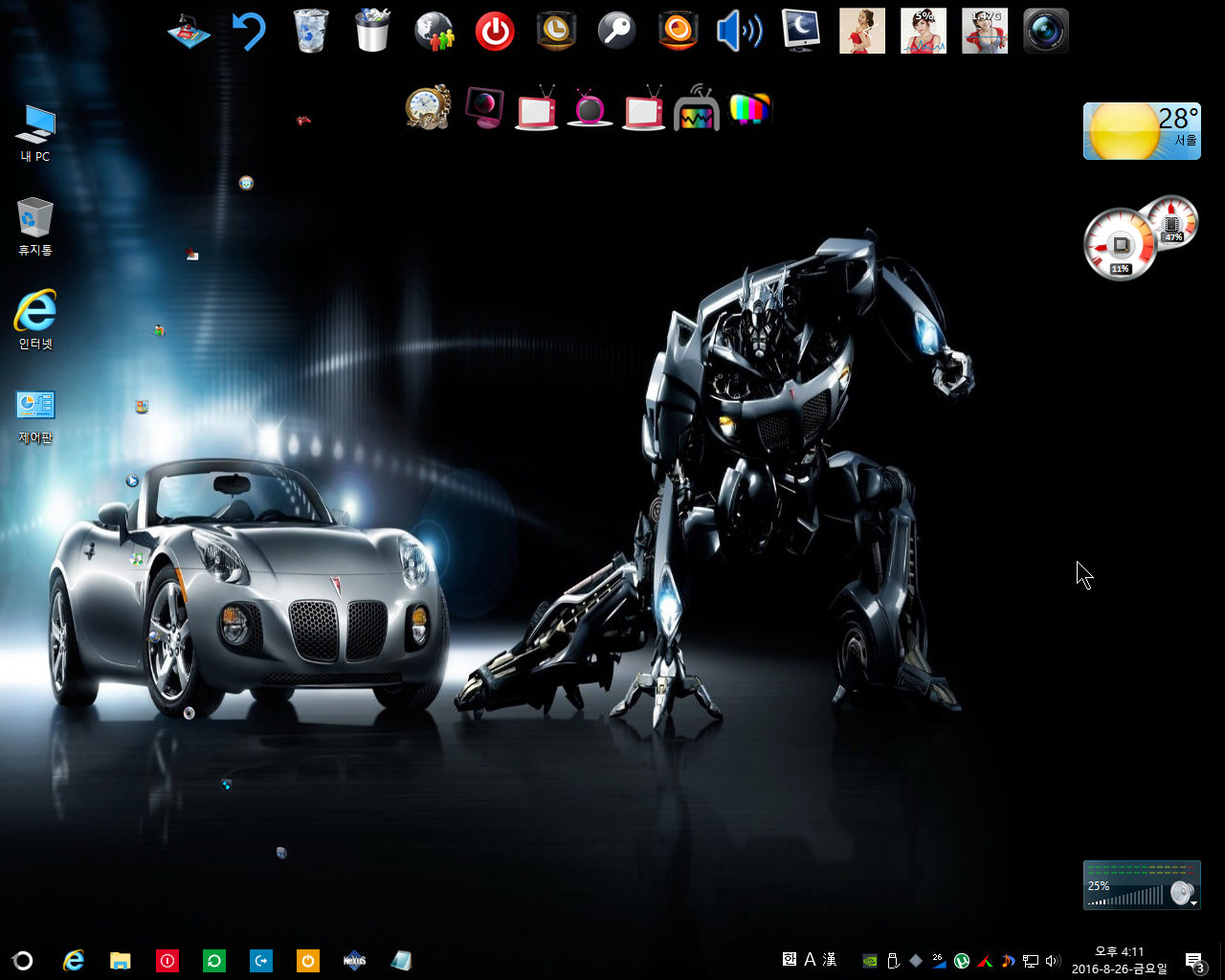Open the system tray volume speaker icon
1225x980 pixels.
pos(1053,961)
